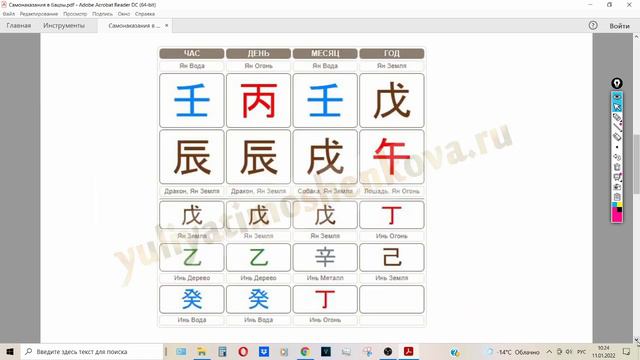
Task: Switch to the Главная tab
Action: point(18,25)
